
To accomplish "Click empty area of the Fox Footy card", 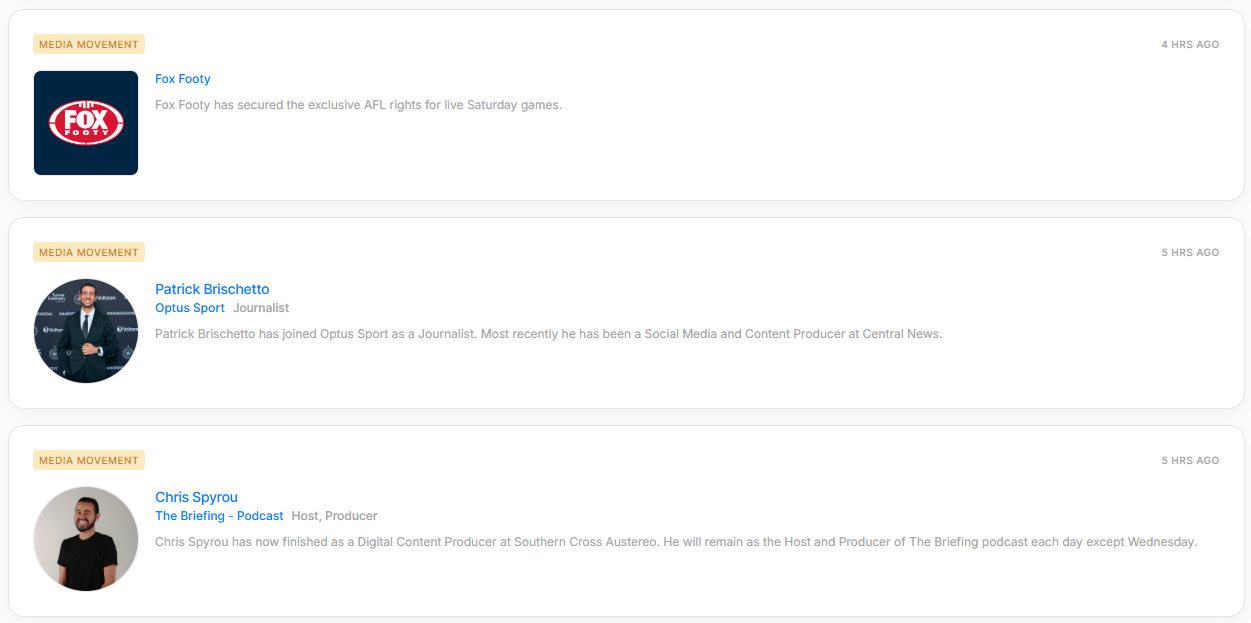I will tap(800, 150).
